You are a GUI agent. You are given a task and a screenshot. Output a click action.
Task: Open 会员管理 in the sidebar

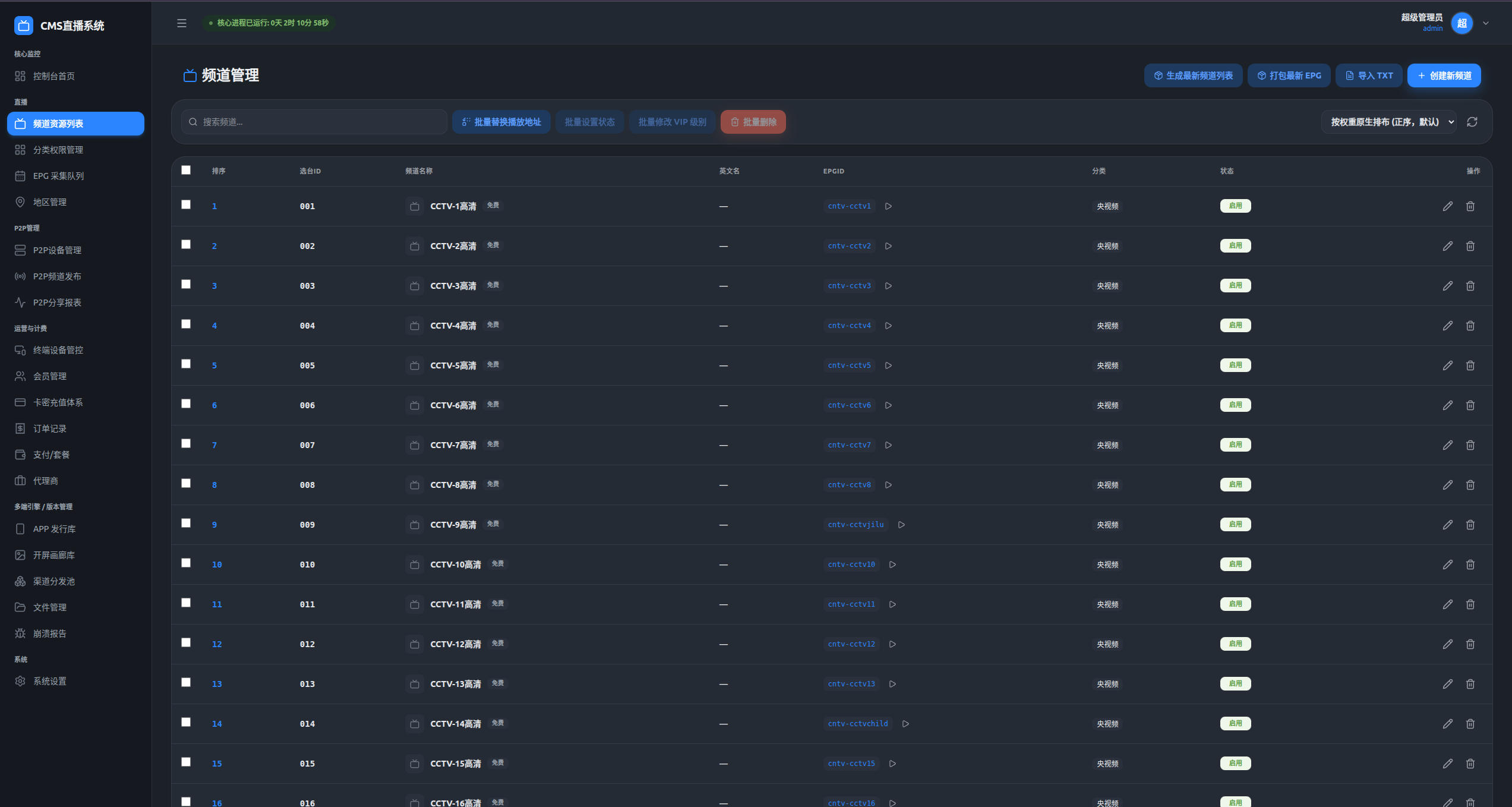click(x=75, y=376)
